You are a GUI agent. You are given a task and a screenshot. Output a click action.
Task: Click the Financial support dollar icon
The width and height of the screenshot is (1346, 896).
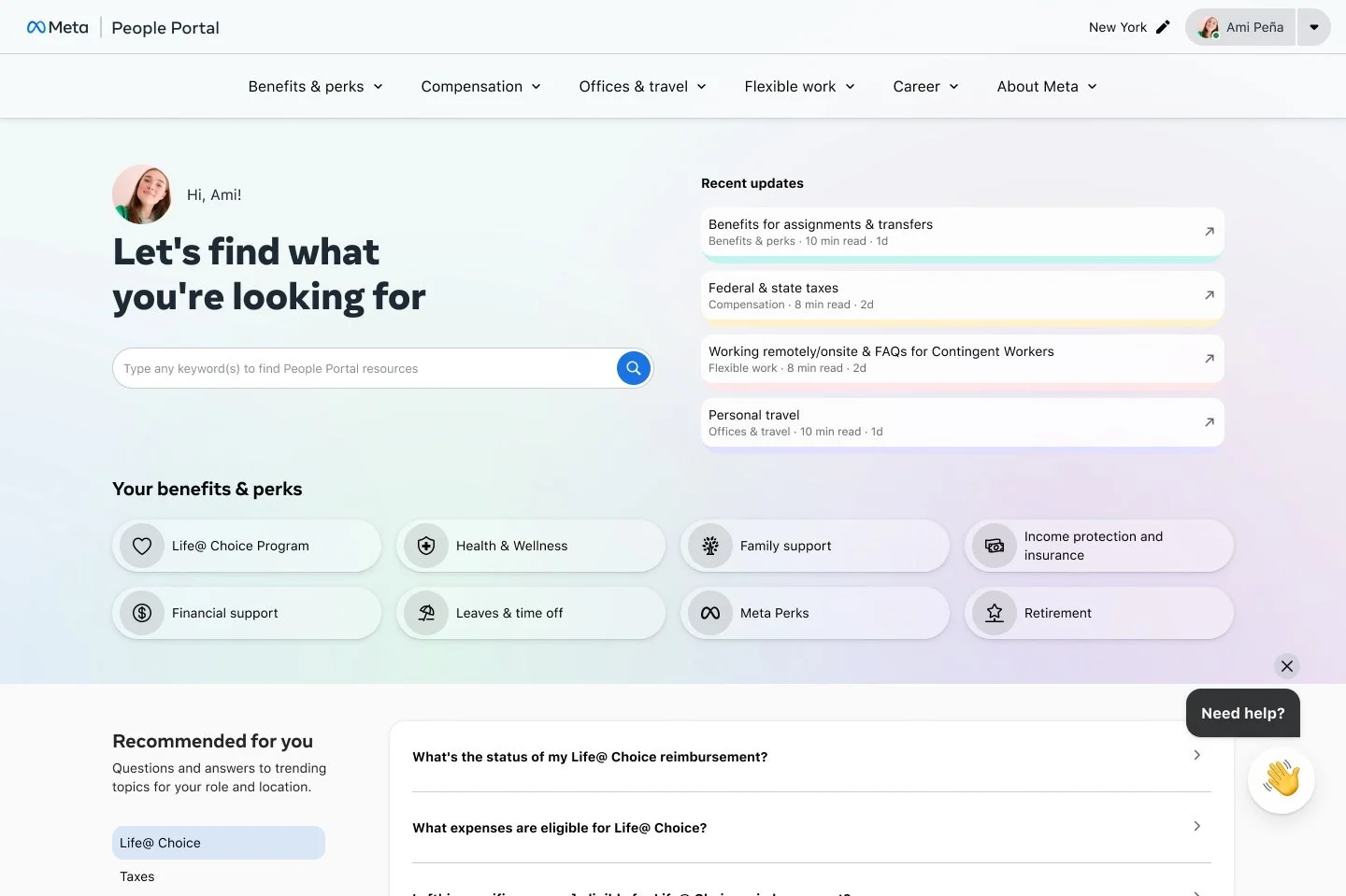[142, 613]
